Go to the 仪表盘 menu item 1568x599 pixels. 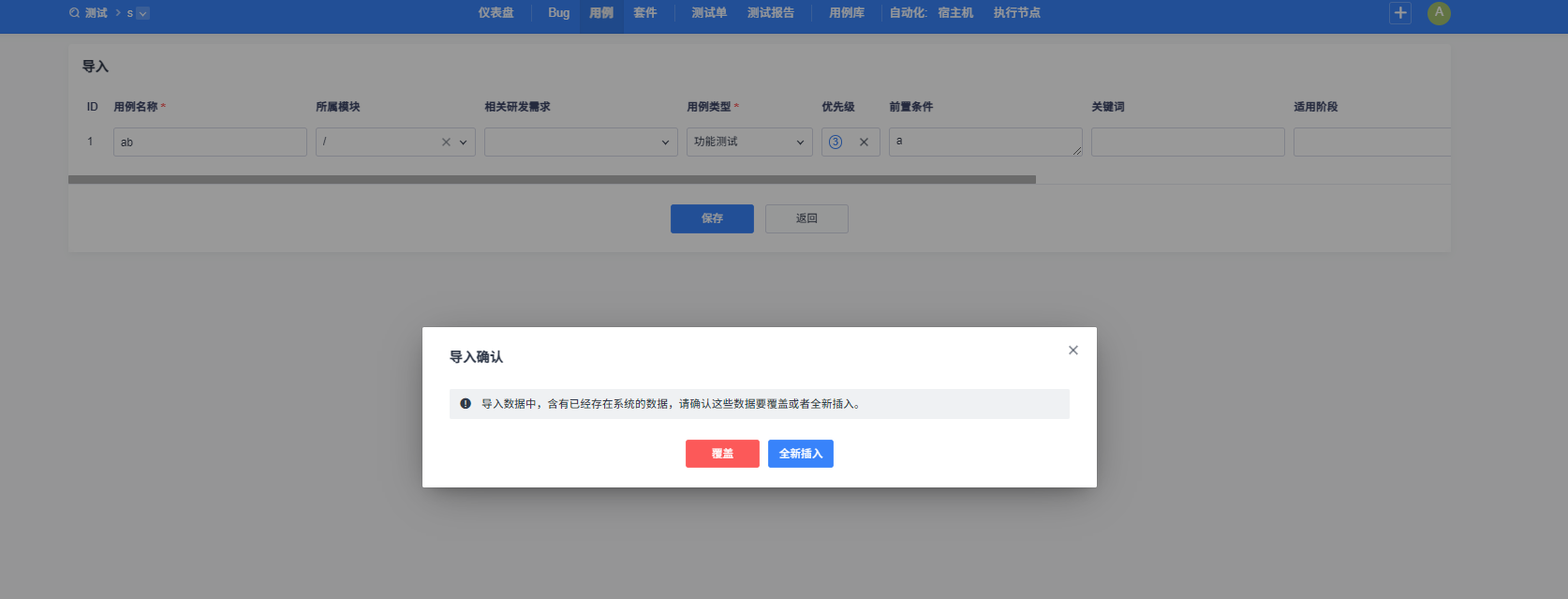tap(496, 13)
